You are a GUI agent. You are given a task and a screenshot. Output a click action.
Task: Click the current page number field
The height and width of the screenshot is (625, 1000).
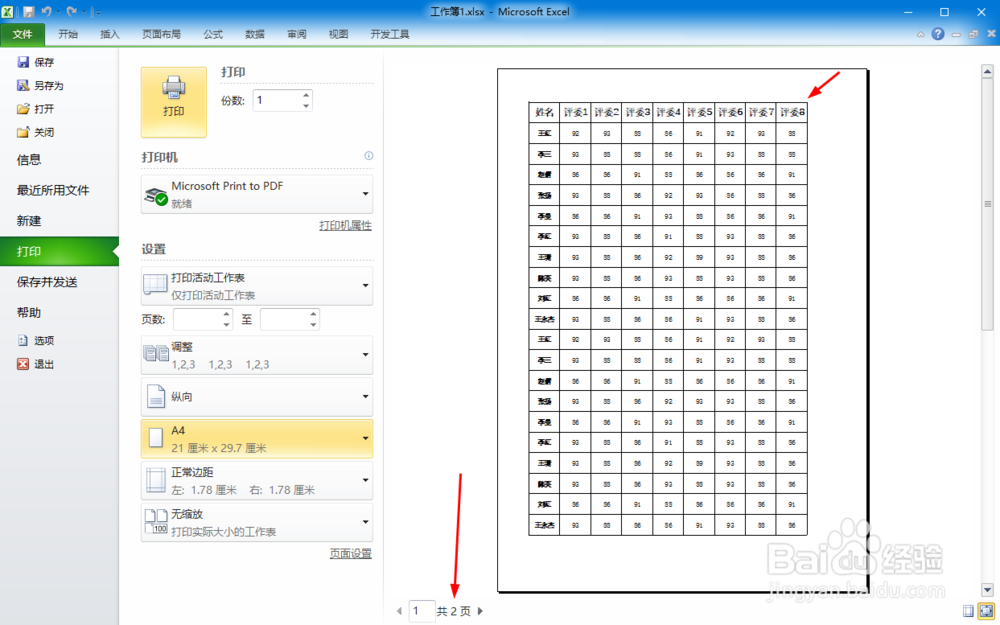coord(422,611)
